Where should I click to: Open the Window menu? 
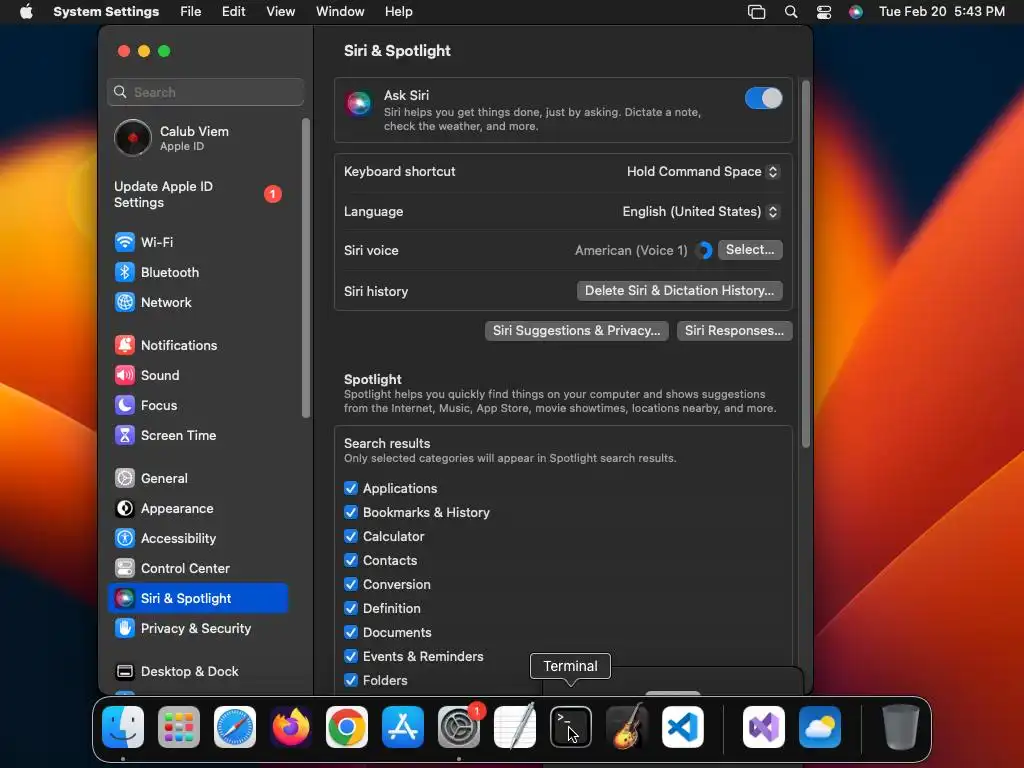(x=340, y=12)
